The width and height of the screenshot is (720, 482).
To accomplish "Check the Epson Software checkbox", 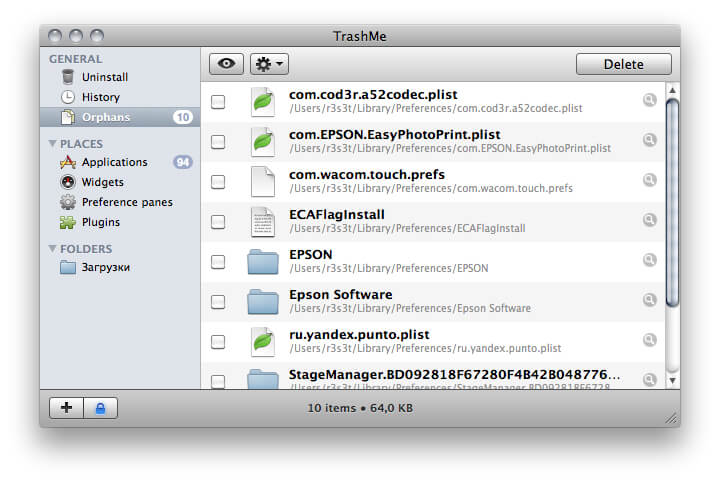I will (218, 302).
